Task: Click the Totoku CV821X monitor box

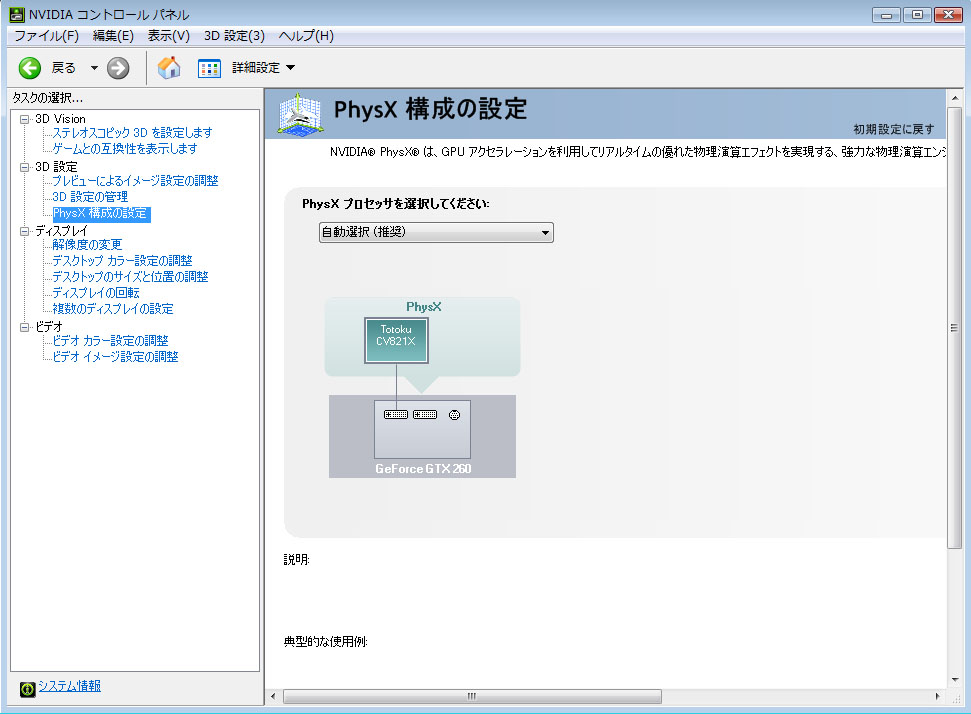Action: (396, 341)
